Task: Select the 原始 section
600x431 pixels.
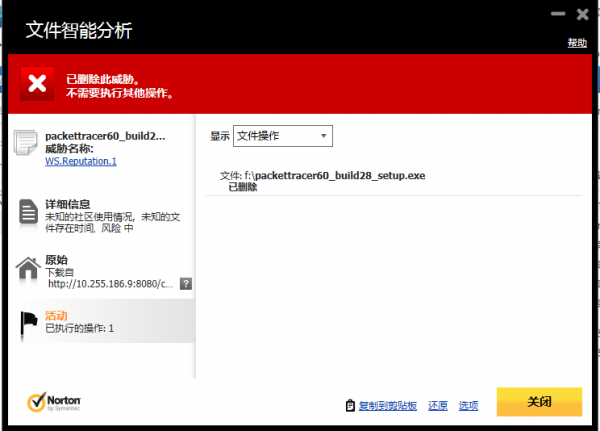Action: 102,272
